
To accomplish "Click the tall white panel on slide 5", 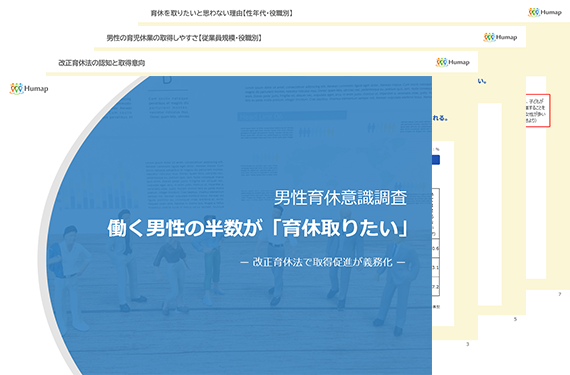I will tap(490, 204).
